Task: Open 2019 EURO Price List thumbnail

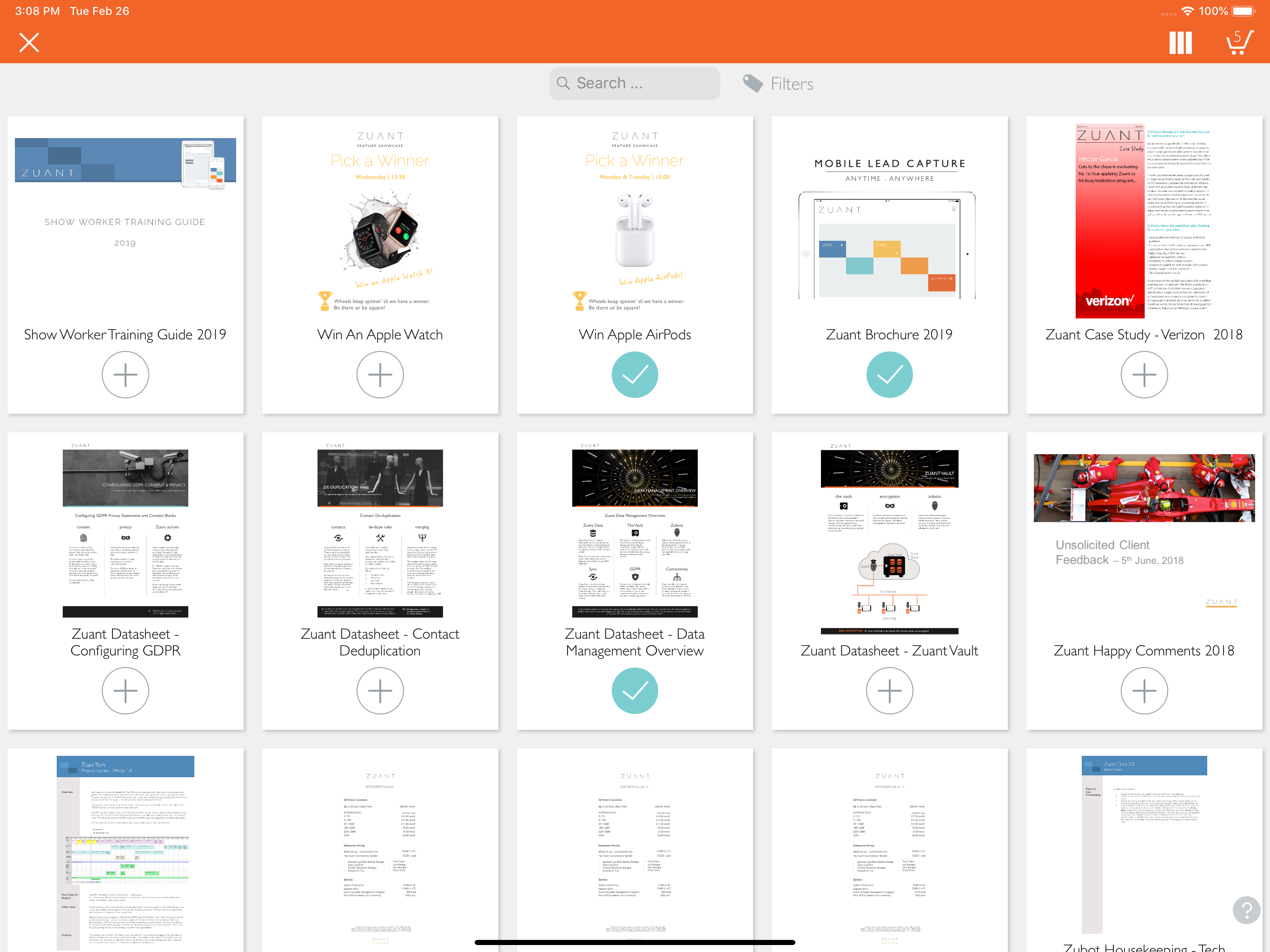Action: (380, 854)
